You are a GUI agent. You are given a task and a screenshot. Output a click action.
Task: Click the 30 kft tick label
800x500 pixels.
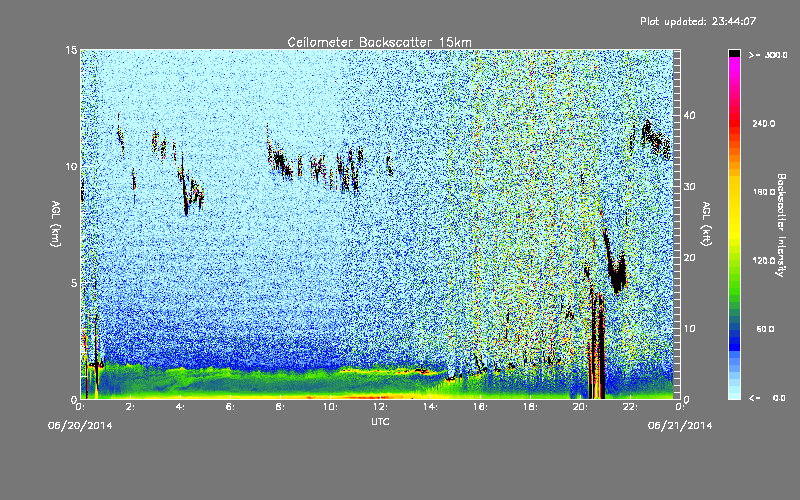[x=689, y=187]
